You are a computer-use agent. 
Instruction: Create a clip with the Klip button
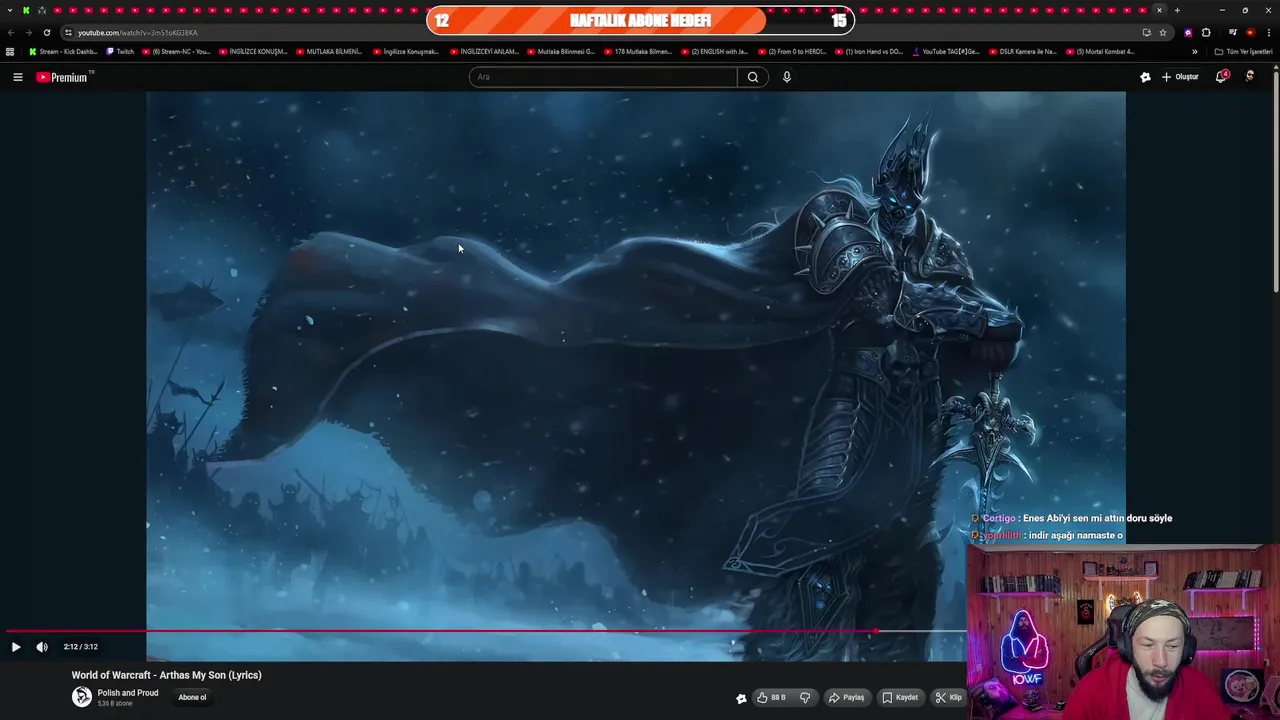click(x=949, y=698)
